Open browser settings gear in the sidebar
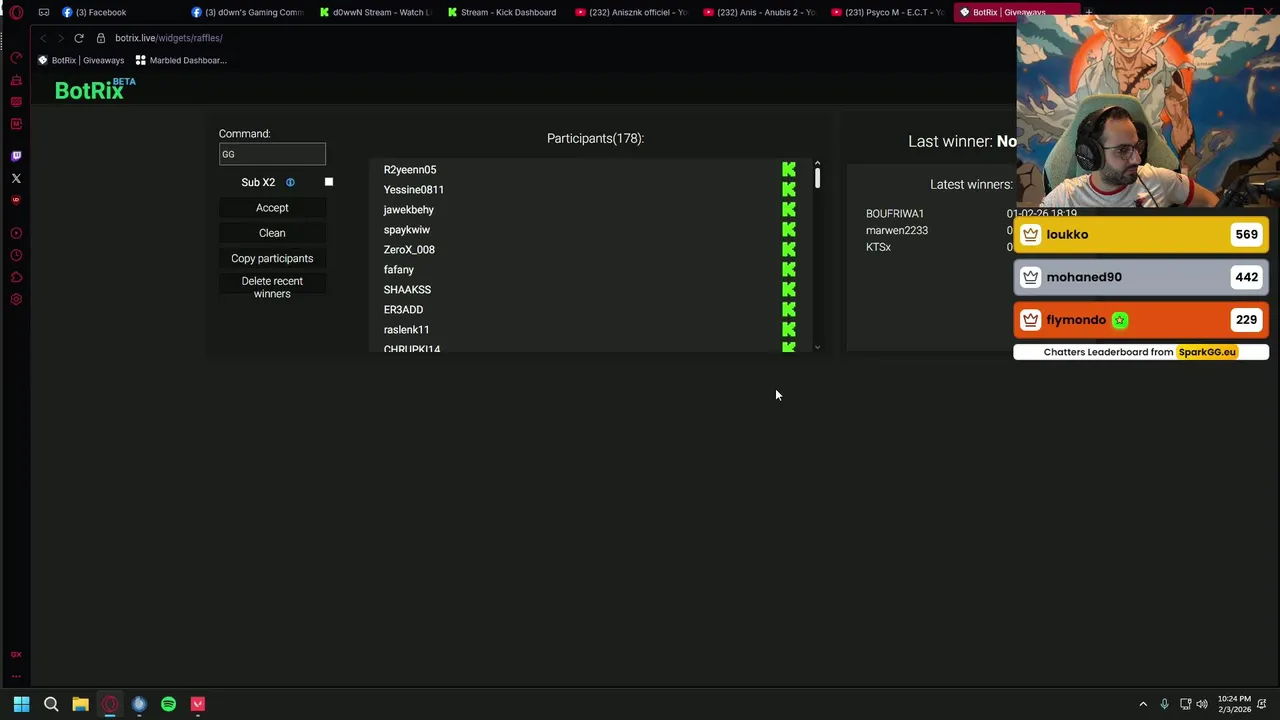Screen dimensions: 1280x720 tap(16, 299)
